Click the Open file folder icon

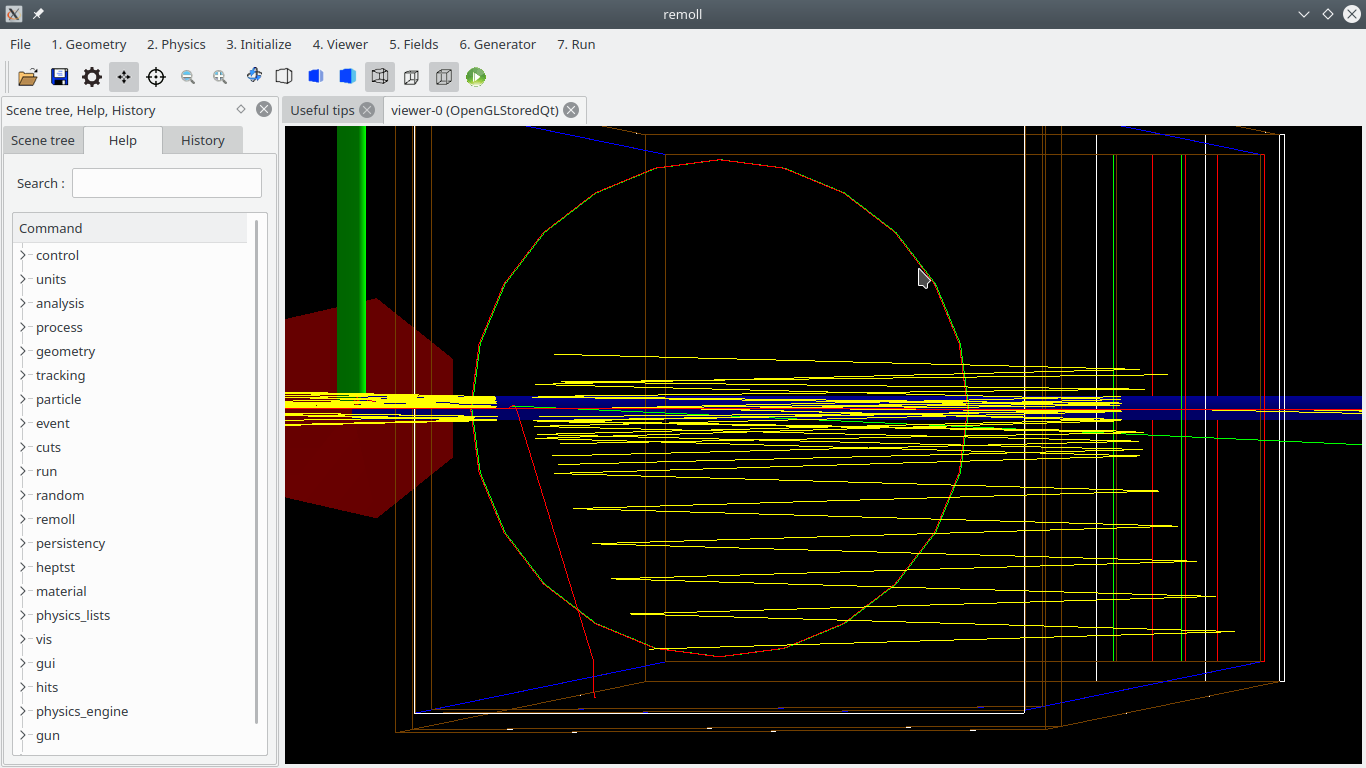(x=28, y=77)
